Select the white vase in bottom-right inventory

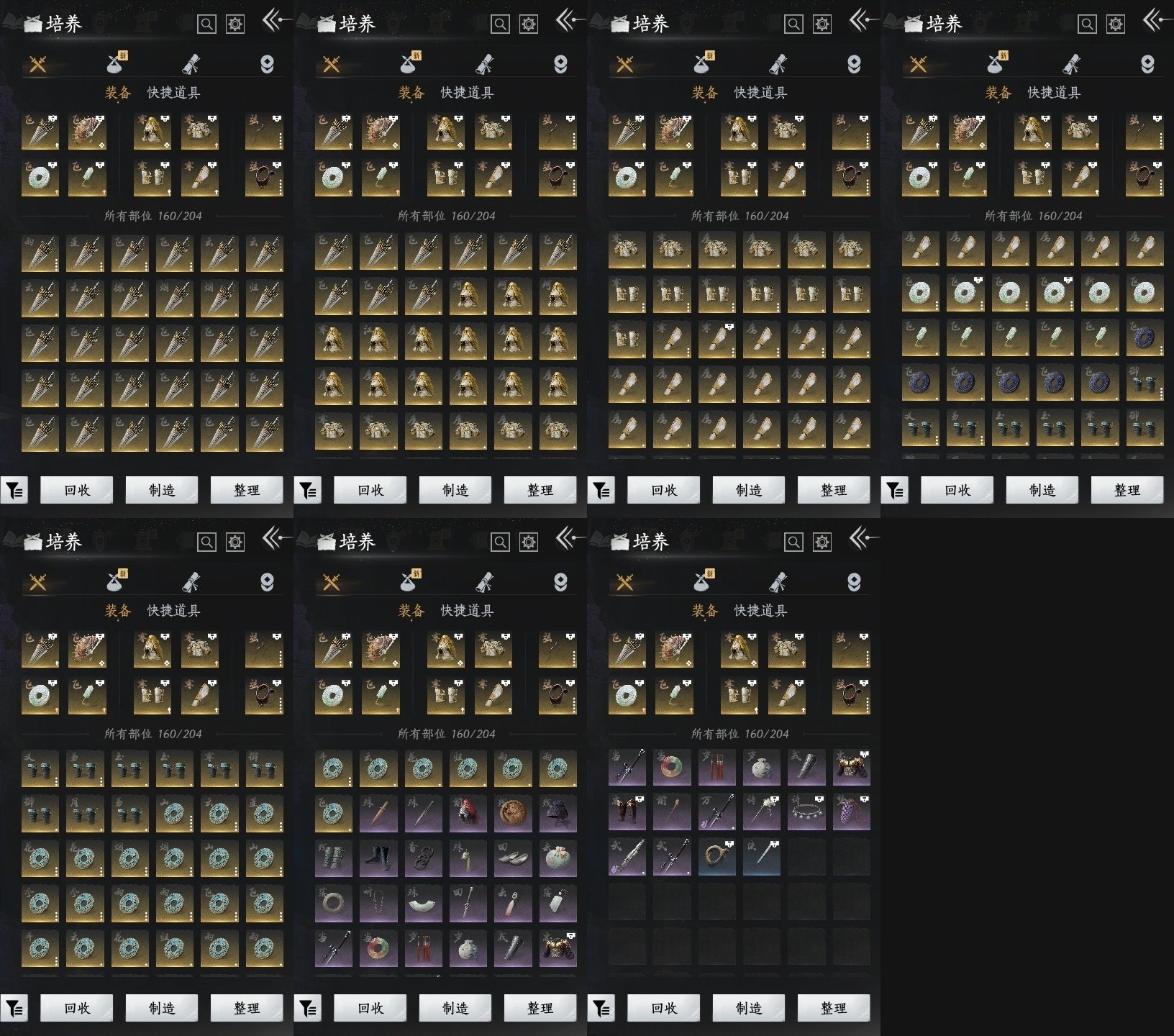tap(761, 768)
